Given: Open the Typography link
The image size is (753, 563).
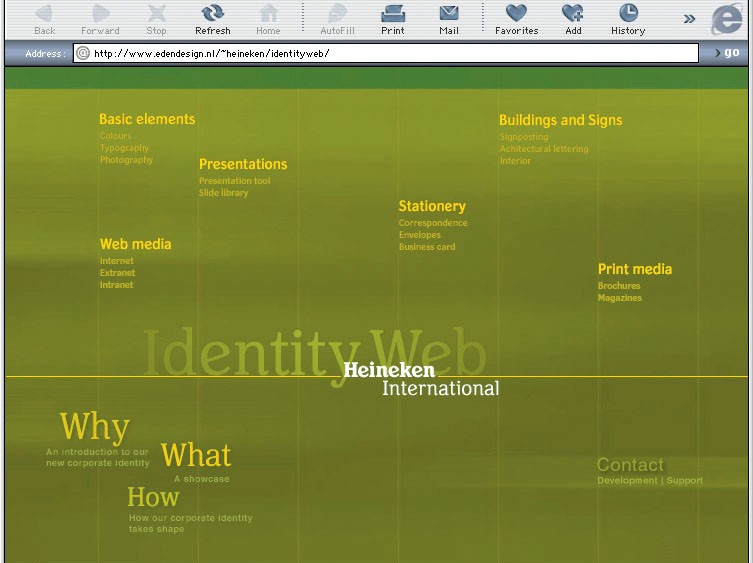Looking at the screenshot, I should coord(124,148).
